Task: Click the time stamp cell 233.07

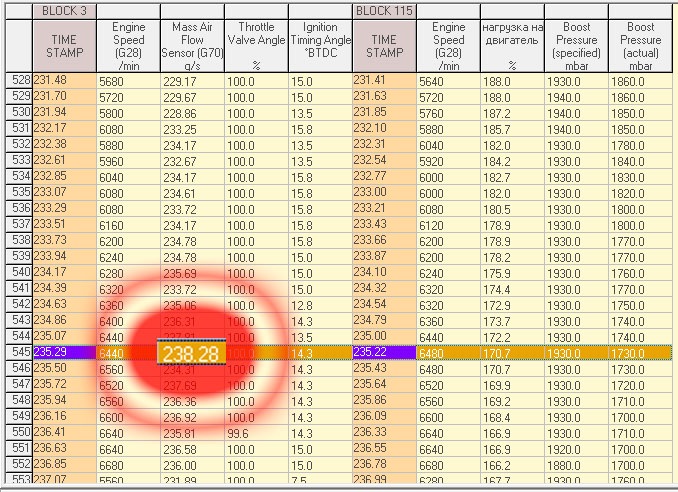Action: [64, 193]
